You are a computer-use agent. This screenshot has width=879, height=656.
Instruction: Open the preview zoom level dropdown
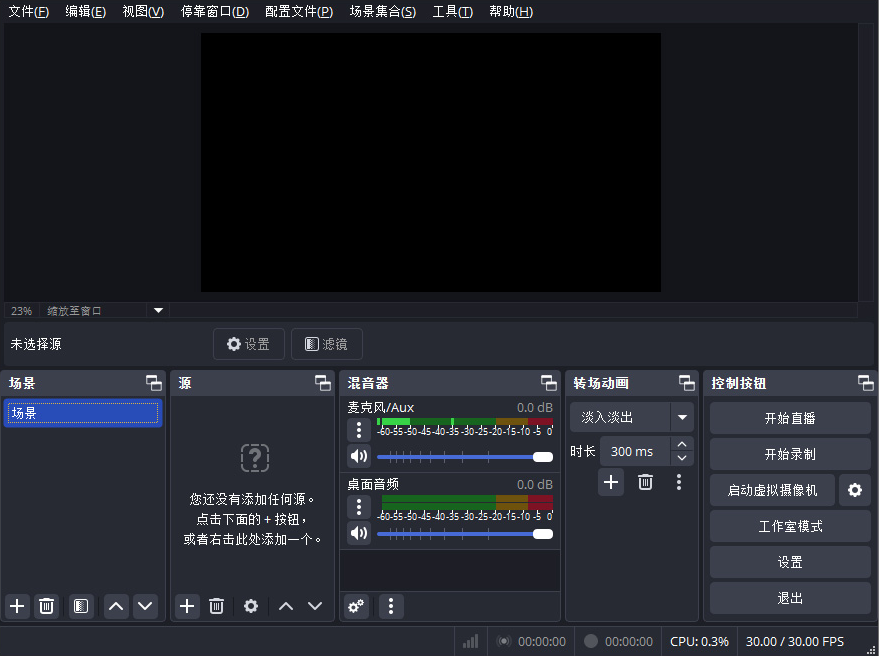pos(157,311)
